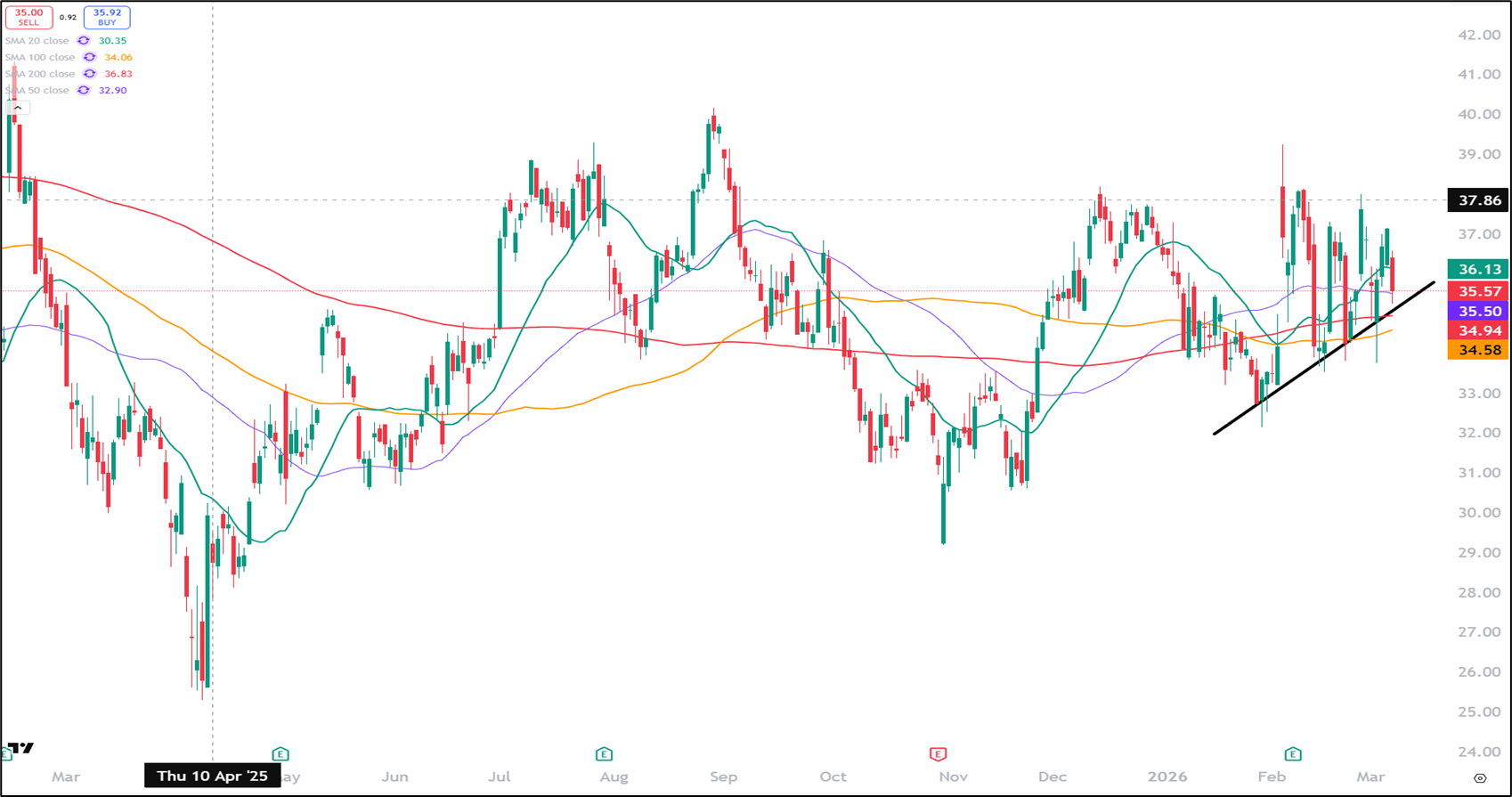
Task: Click the TradingView logo in bottom-left corner
Action: pos(20,748)
